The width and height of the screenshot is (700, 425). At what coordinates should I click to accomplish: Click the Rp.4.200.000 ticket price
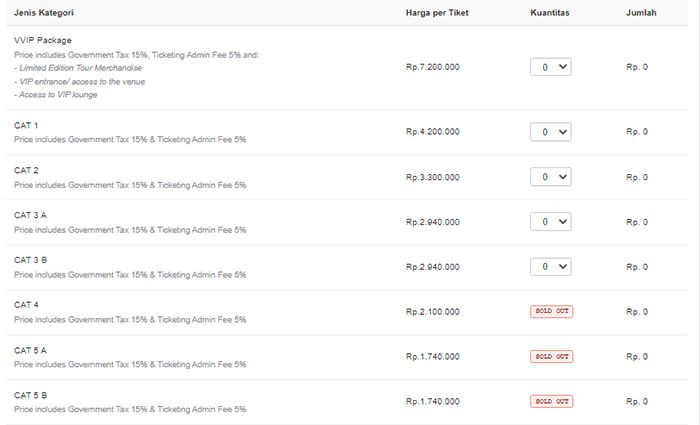pos(433,132)
